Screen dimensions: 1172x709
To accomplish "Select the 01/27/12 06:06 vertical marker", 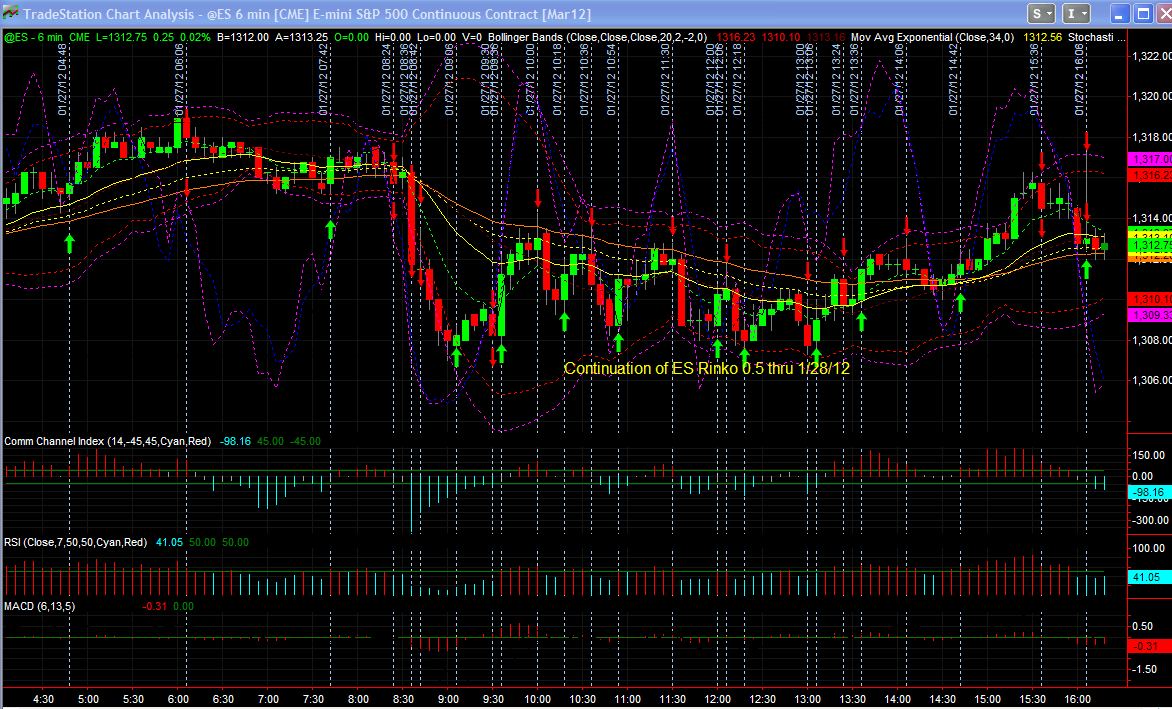I will click(x=179, y=78).
